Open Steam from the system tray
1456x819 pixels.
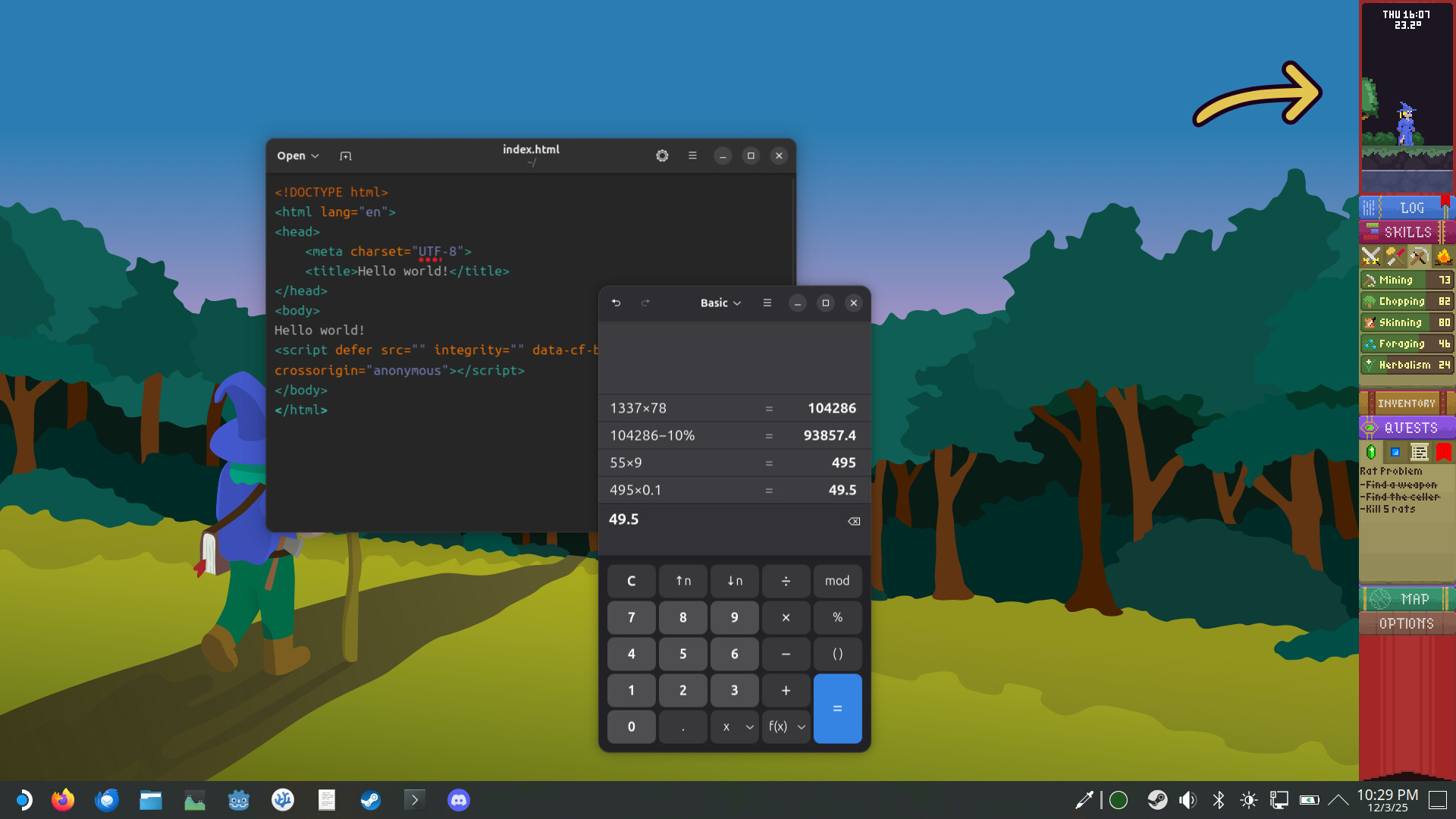pyautogui.click(x=1157, y=799)
